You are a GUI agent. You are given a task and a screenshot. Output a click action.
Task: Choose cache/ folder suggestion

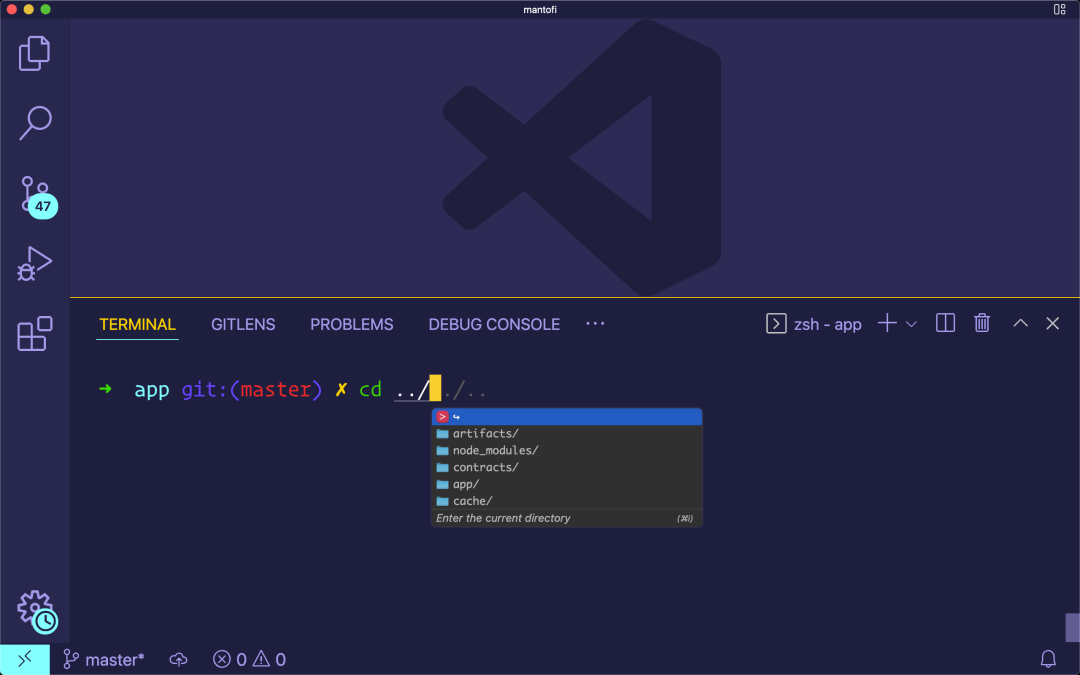point(566,501)
